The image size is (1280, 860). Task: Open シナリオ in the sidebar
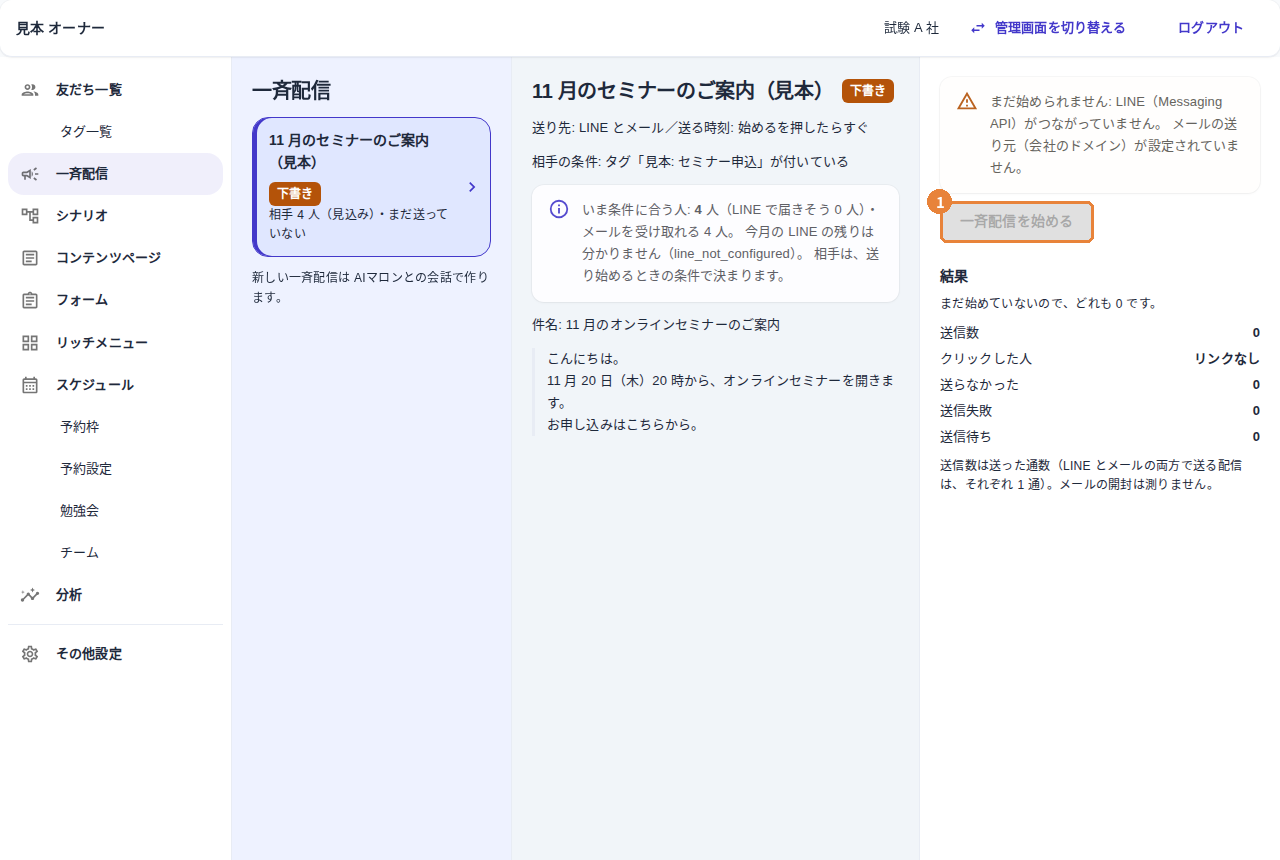[x=115, y=216]
